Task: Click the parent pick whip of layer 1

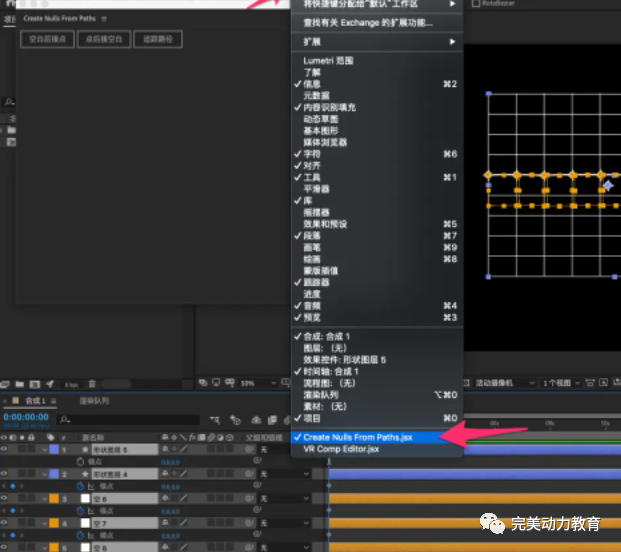Action: tap(250, 449)
